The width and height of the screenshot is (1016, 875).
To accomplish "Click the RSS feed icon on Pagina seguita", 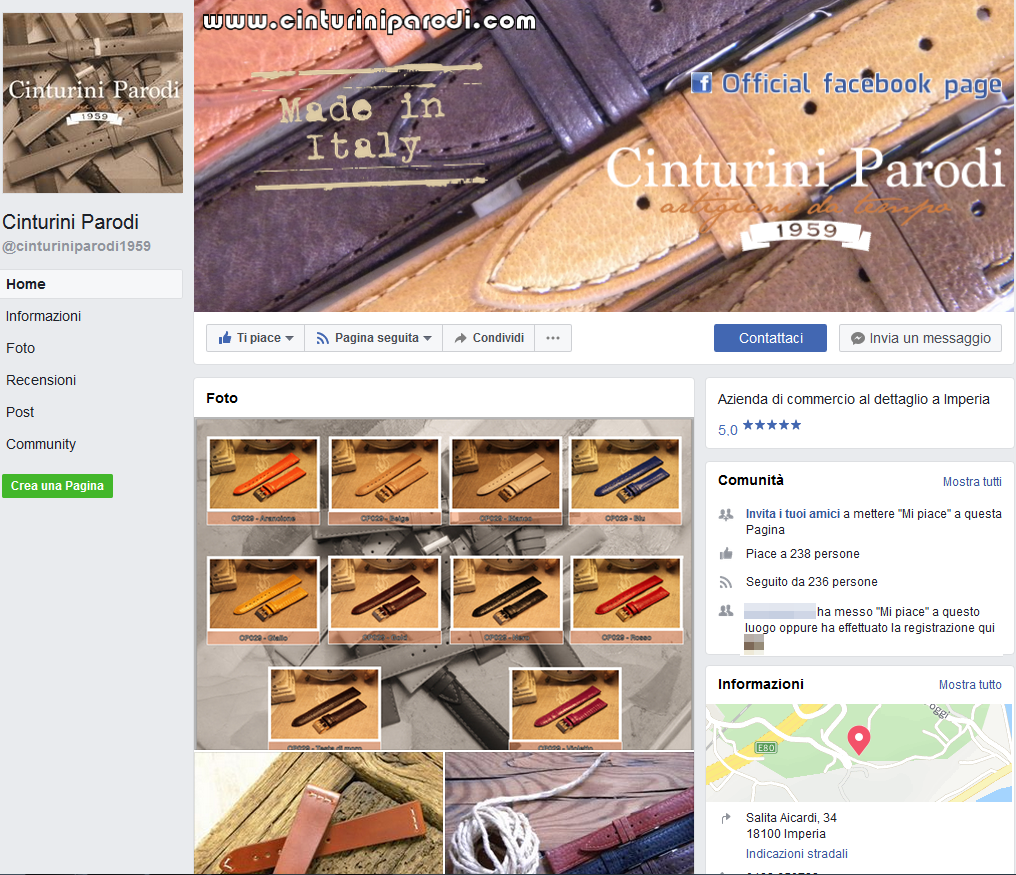I will coord(322,338).
